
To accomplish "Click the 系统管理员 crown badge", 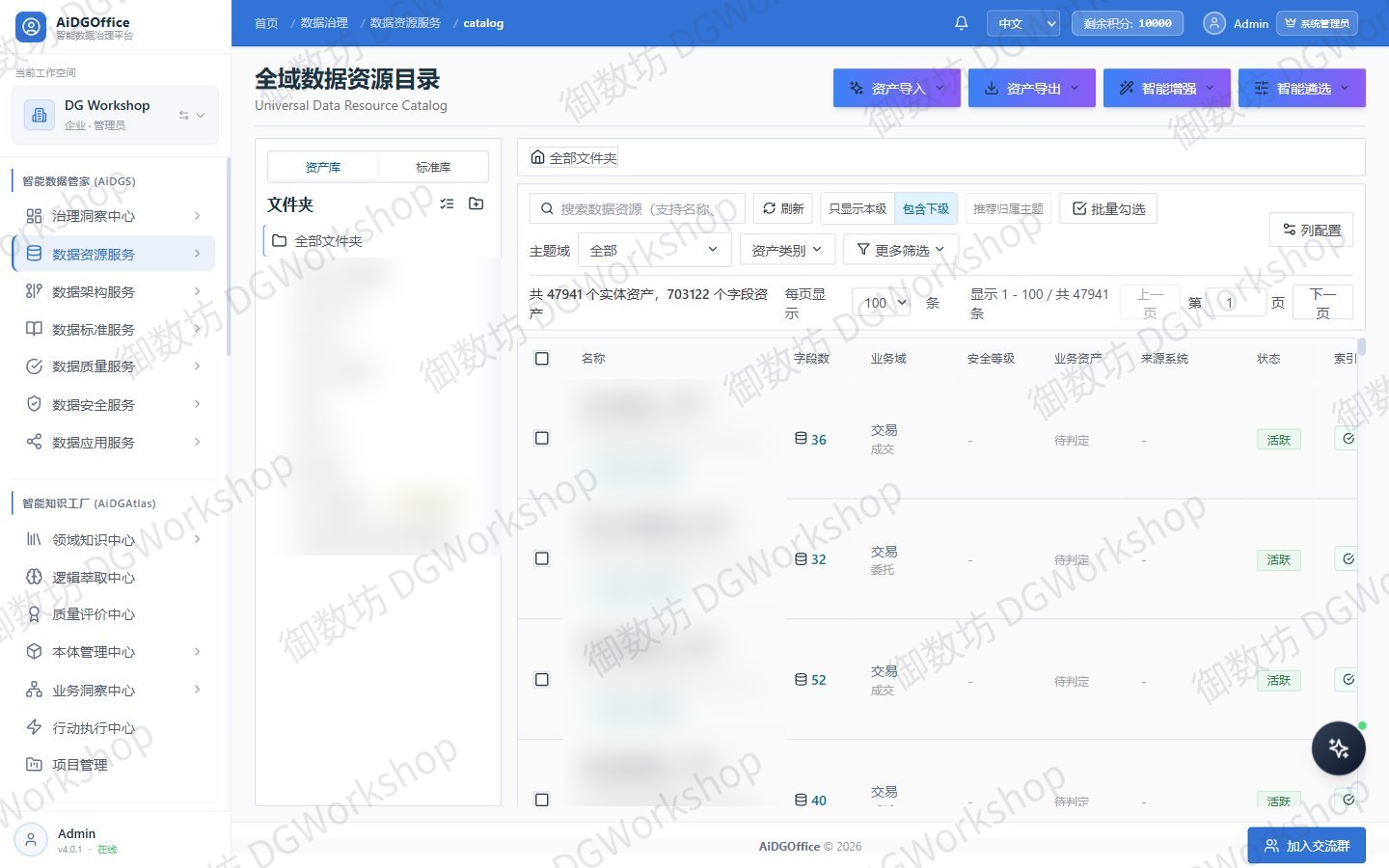I will (1317, 23).
